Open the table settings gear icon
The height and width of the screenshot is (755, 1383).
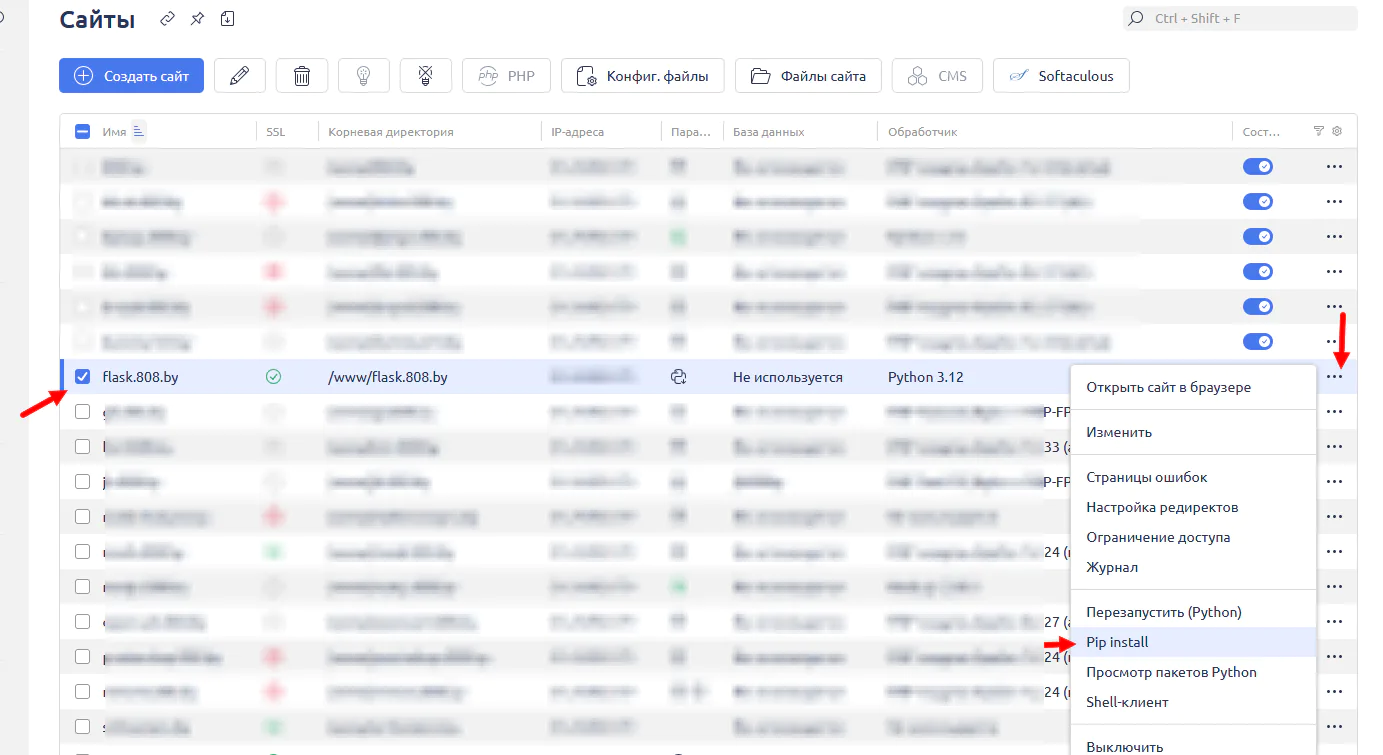(1337, 131)
